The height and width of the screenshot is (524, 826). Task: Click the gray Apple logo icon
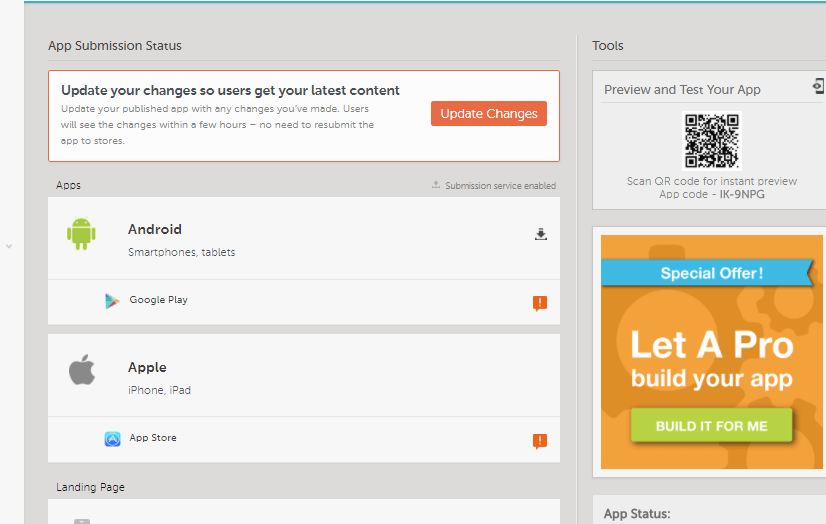(81, 372)
